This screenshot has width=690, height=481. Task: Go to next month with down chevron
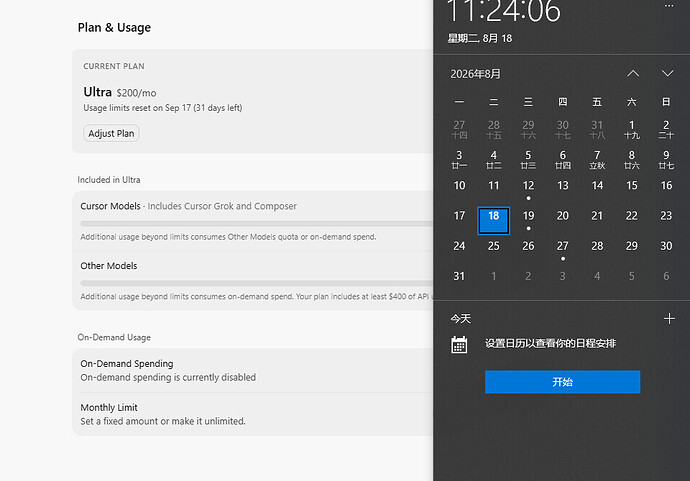coord(668,73)
